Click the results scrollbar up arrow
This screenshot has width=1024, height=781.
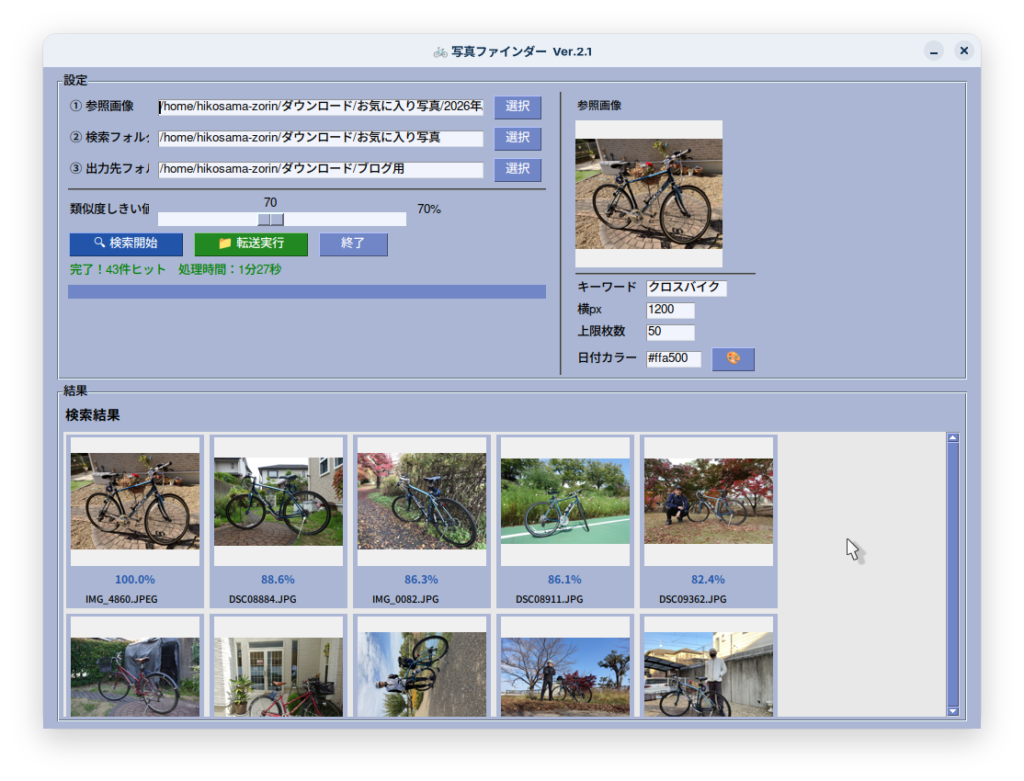click(952, 438)
